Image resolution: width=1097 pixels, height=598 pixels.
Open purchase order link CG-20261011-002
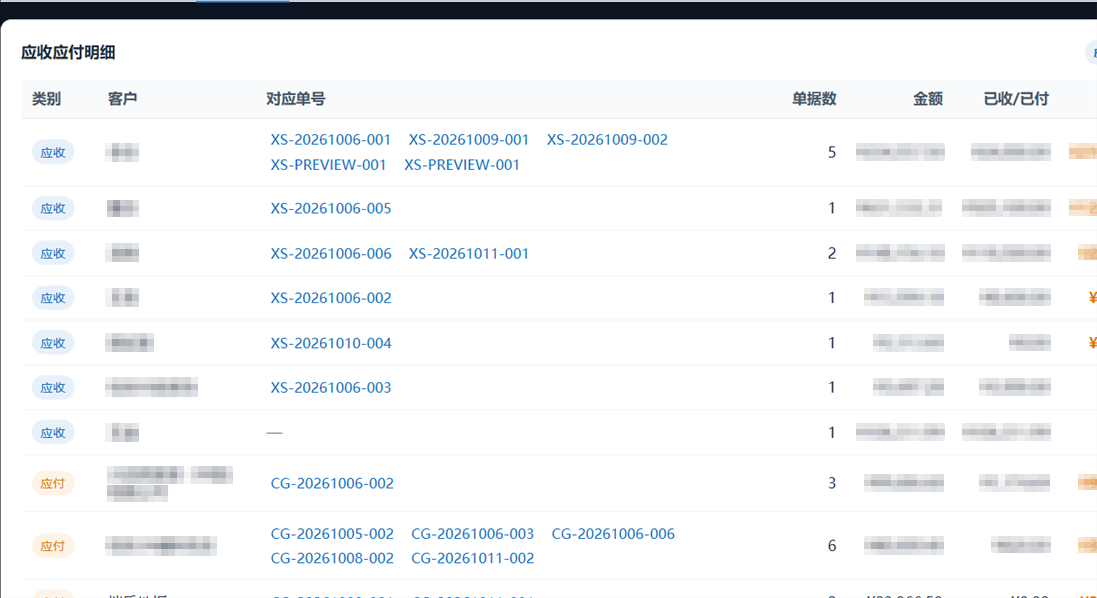click(x=472, y=558)
